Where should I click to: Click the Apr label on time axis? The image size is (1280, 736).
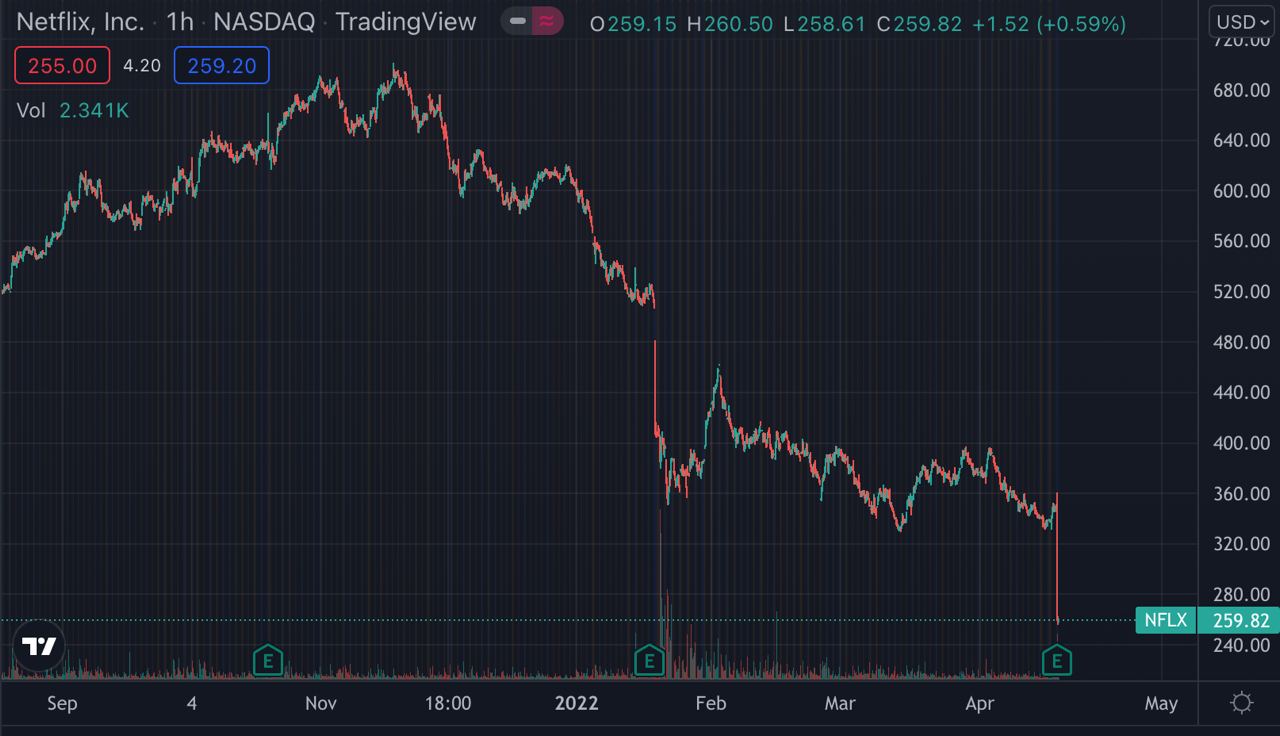tap(980, 704)
